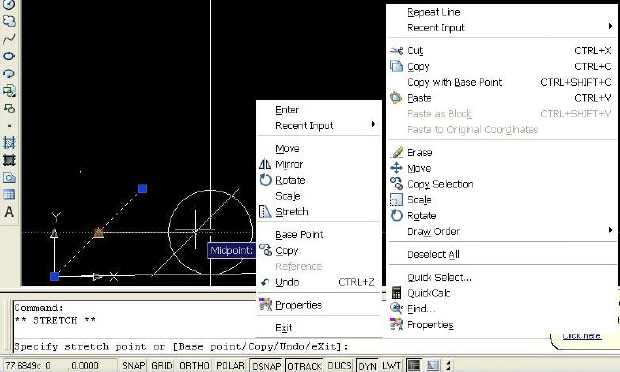Click the Mirror icon in the grip menu

[x=265, y=164]
